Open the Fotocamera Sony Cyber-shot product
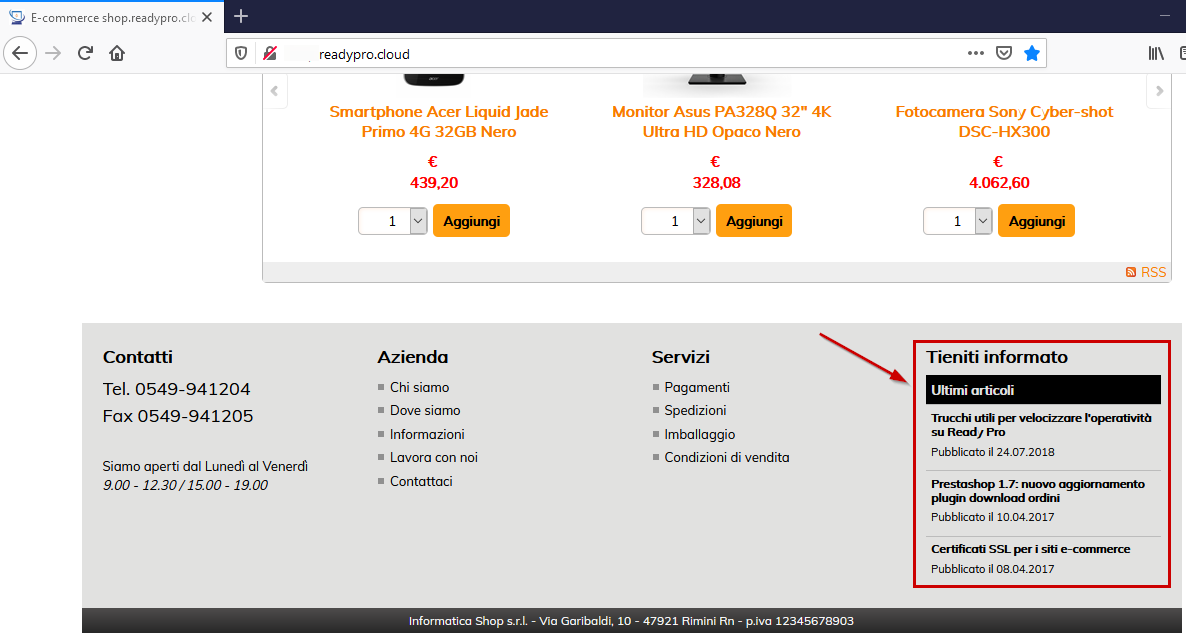The image size is (1186, 636). [x=1004, y=122]
